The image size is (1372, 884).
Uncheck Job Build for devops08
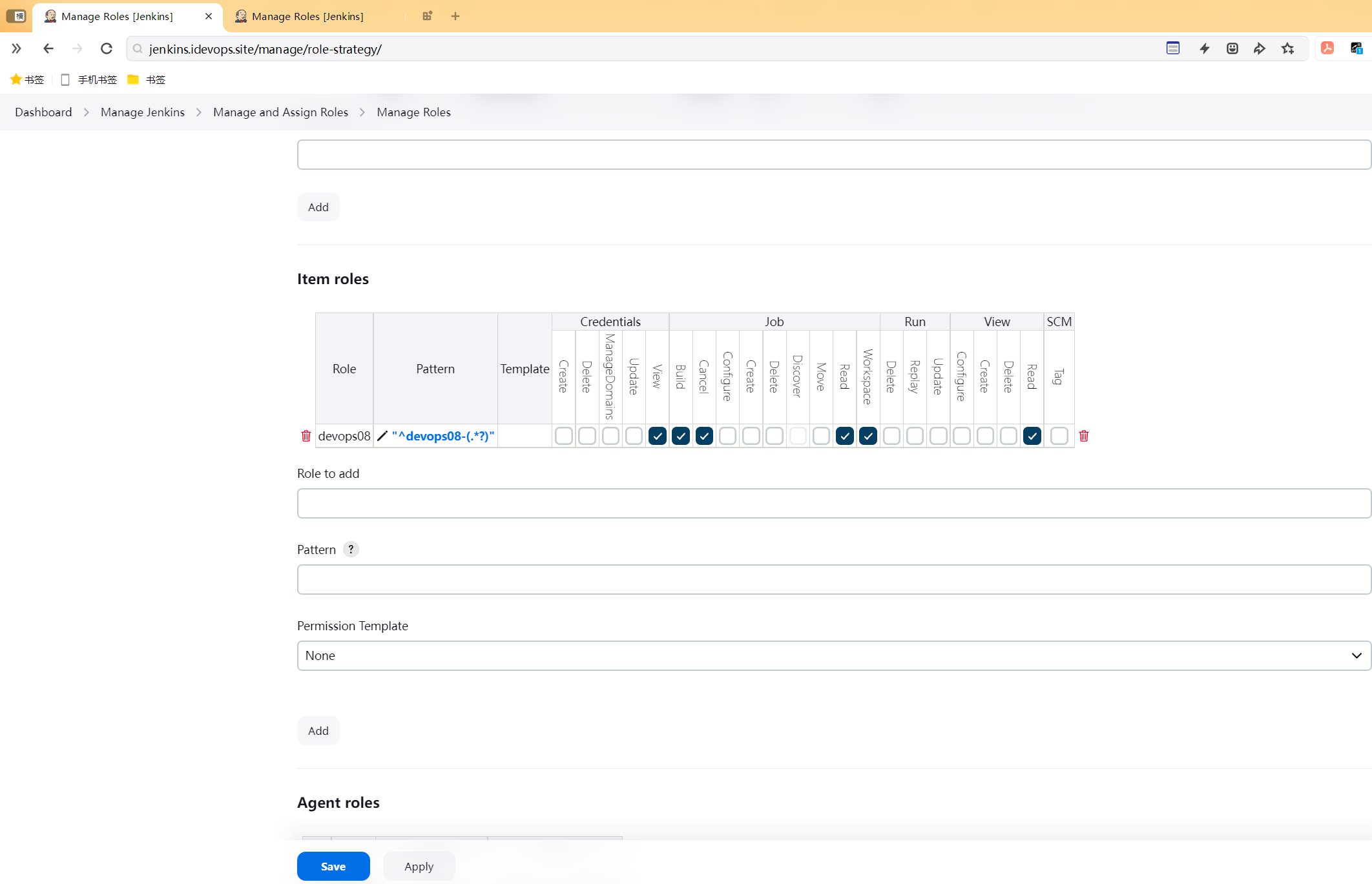pos(681,436)
